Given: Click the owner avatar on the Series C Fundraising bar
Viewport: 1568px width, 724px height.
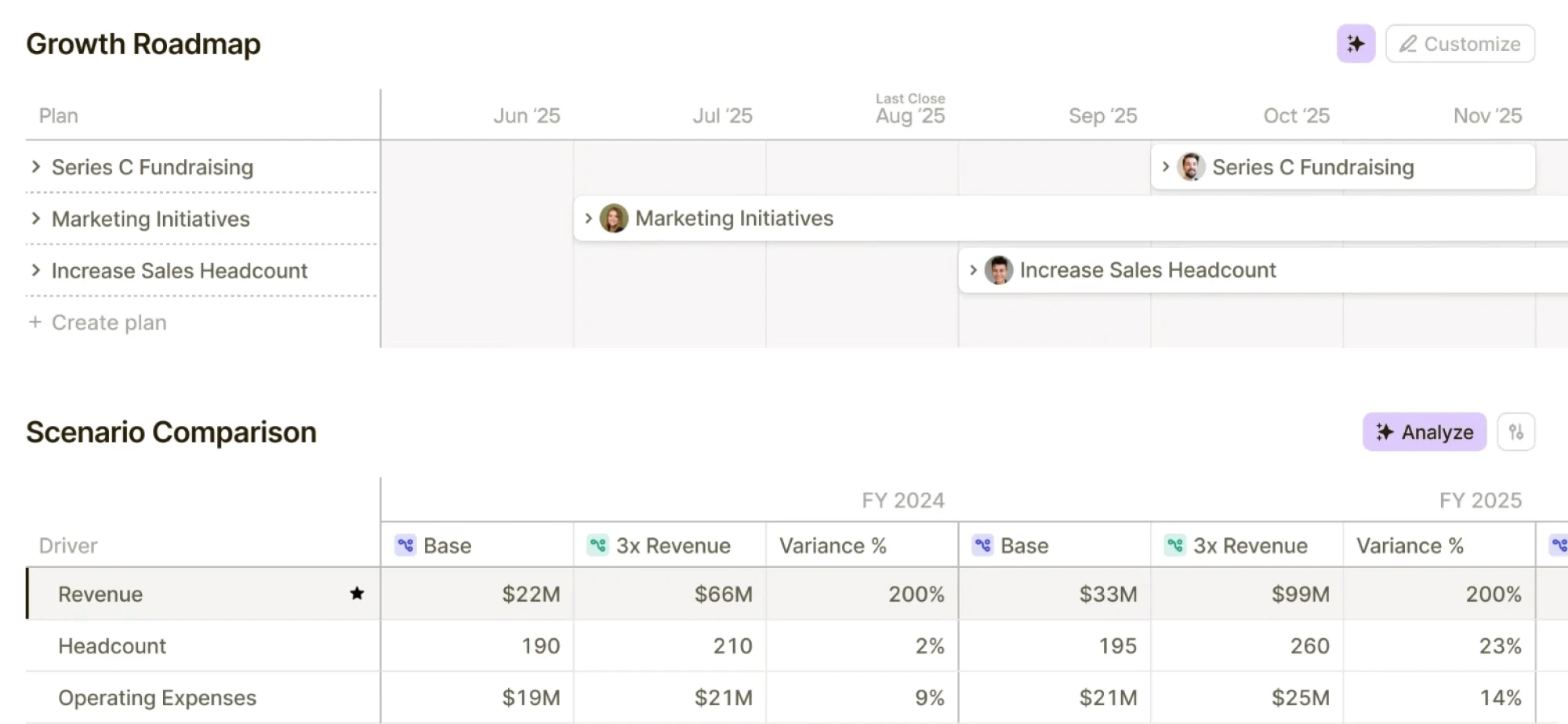Looking at the screenshot, I should (1191, 166).
